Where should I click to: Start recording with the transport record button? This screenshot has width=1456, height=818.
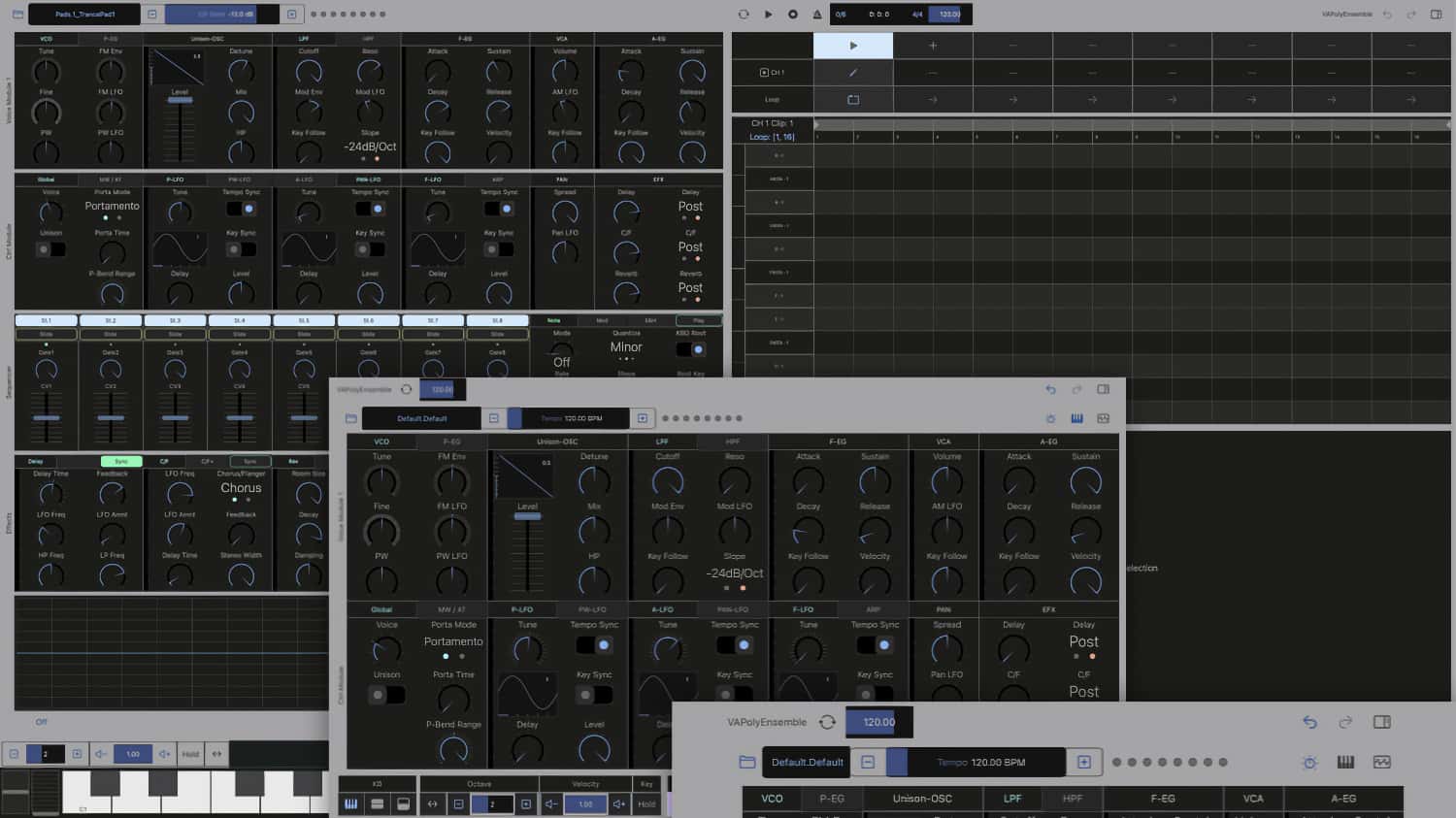[x=792, y=15]
